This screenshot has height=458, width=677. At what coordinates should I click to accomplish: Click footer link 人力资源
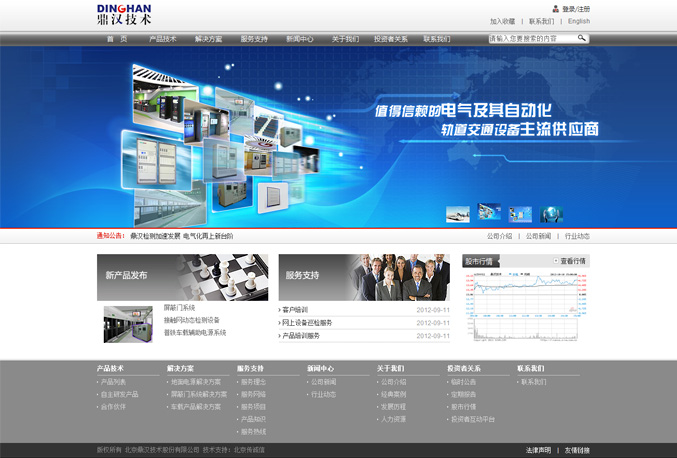[x=393, y=420]
